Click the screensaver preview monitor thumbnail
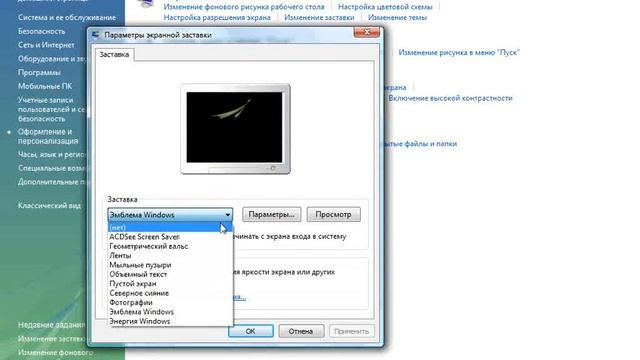The image size is (640, 360). [x=235, y=129]
